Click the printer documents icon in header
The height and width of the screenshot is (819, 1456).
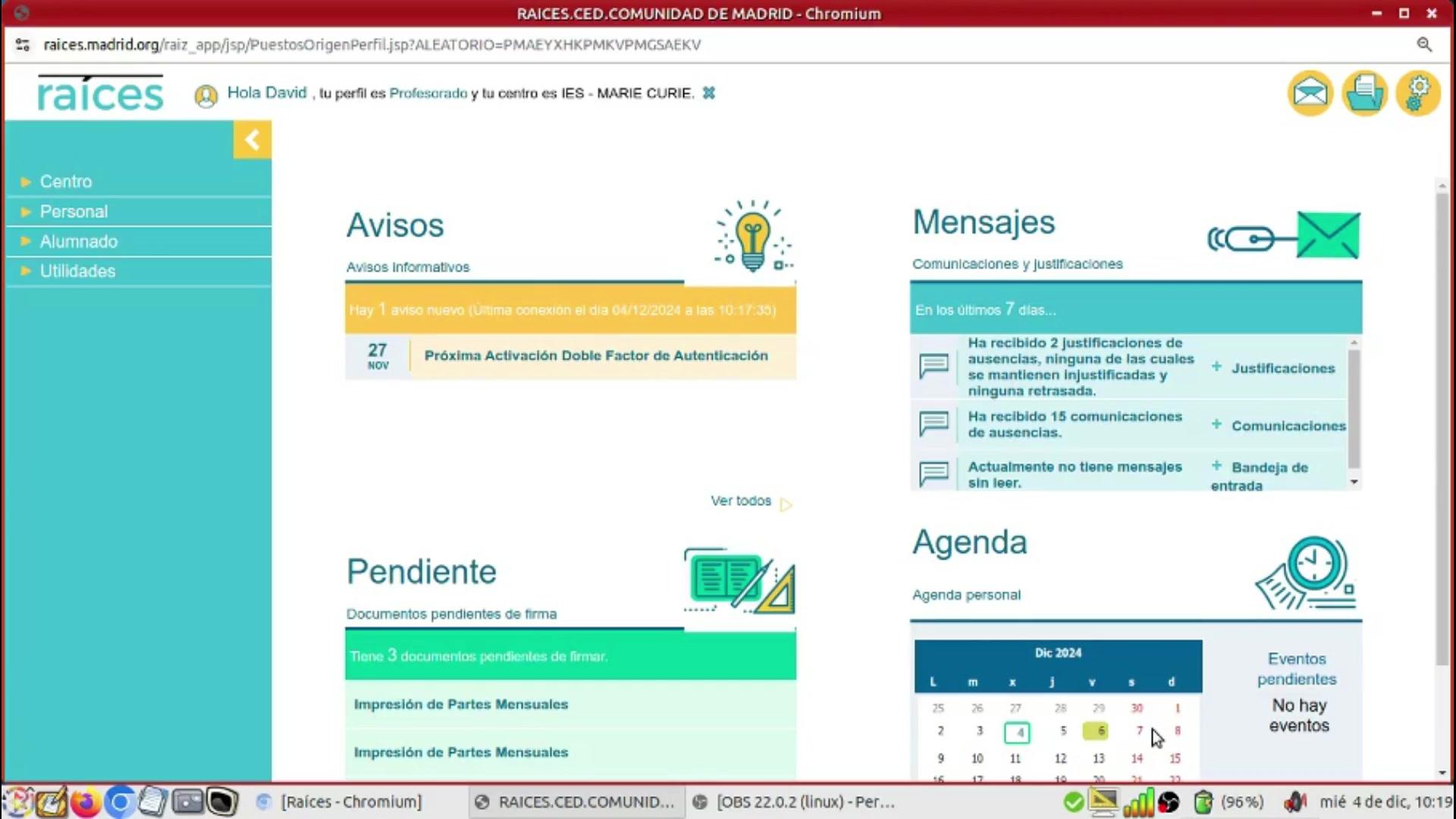click(x=1364, y=93)
